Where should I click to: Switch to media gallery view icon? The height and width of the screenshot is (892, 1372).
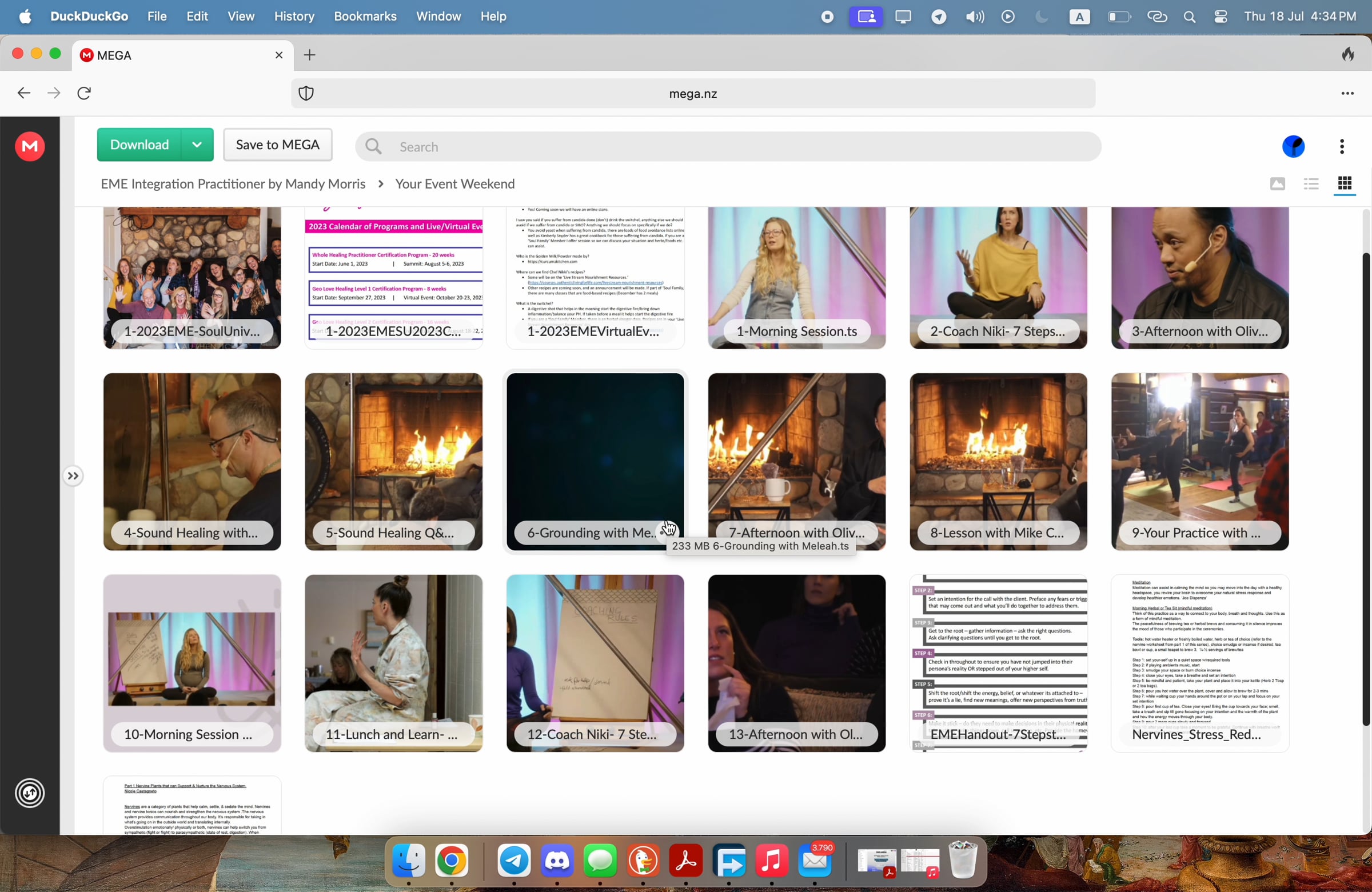click(1278, 184)
